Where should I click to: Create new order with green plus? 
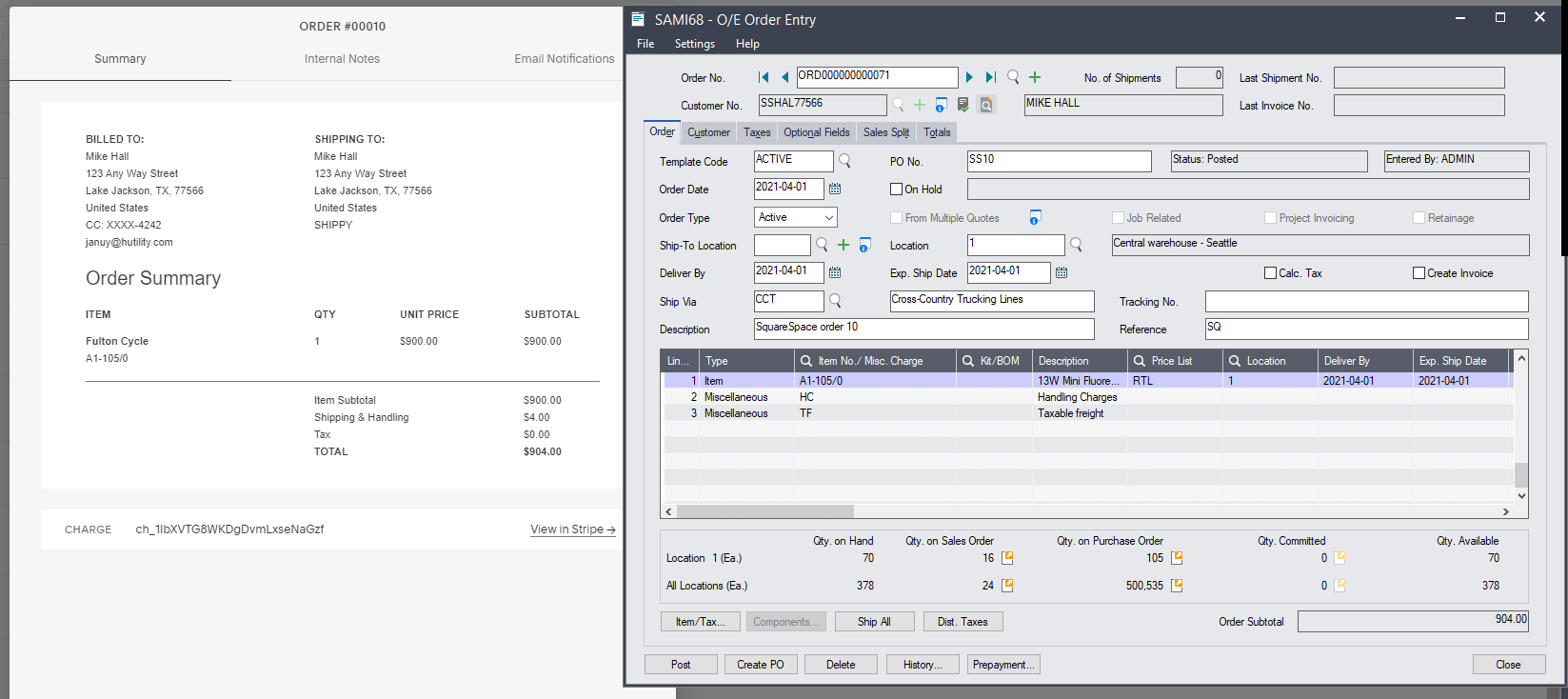(1035, 77)
